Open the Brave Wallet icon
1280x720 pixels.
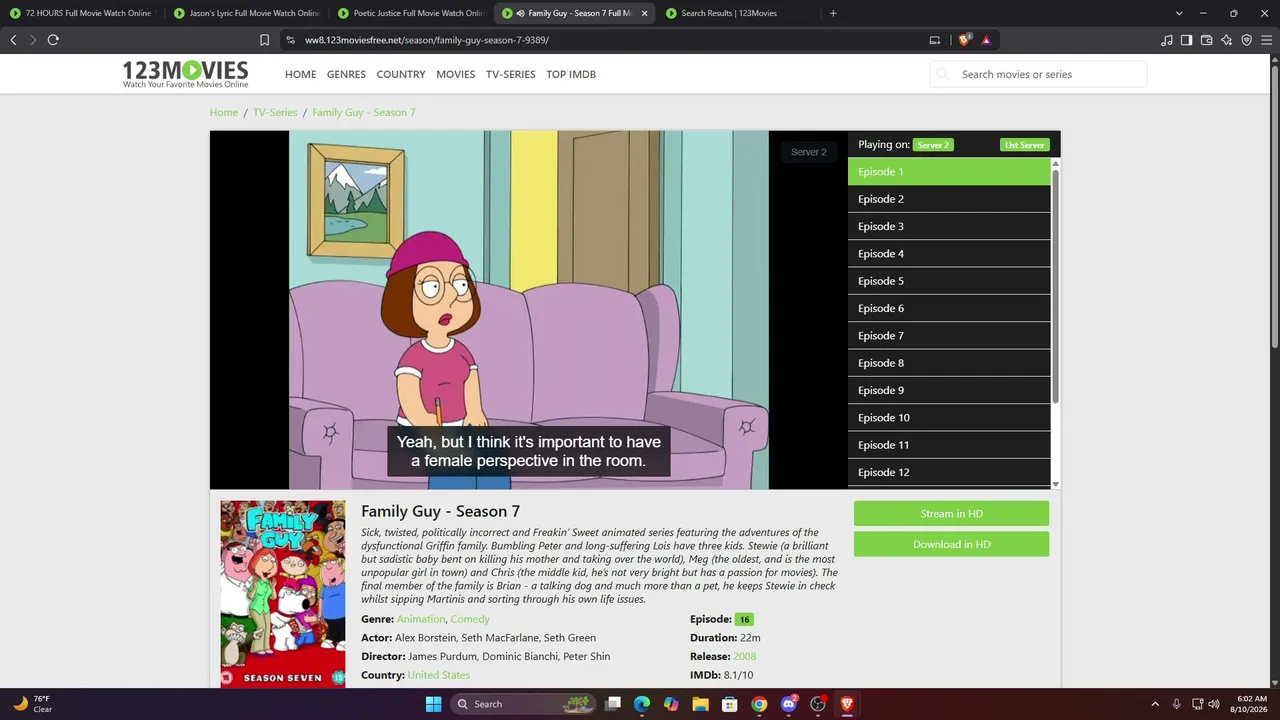pos(1206,40)
